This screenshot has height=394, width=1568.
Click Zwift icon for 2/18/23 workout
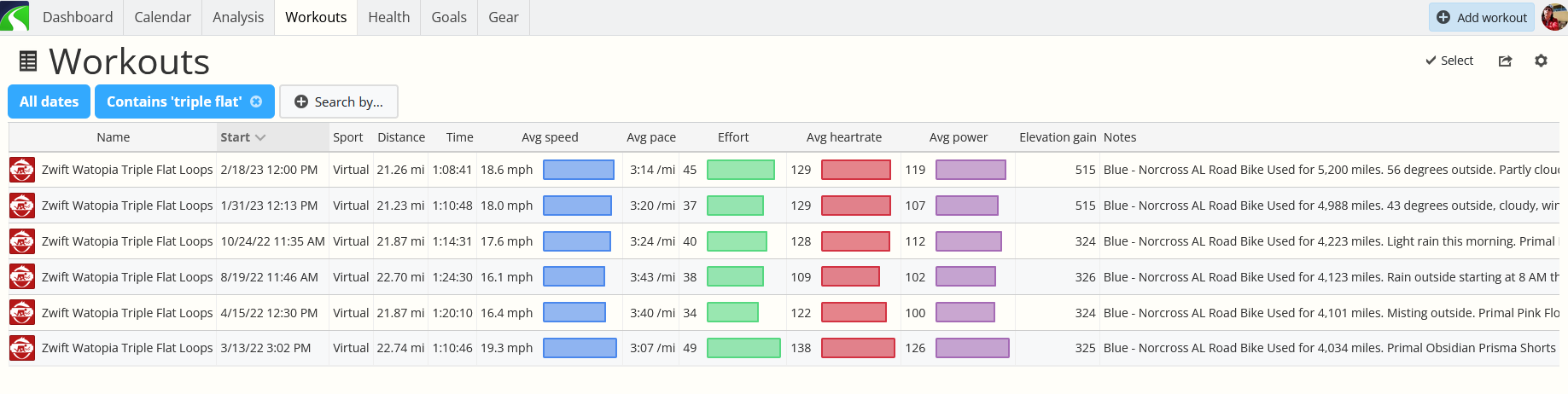22,170
